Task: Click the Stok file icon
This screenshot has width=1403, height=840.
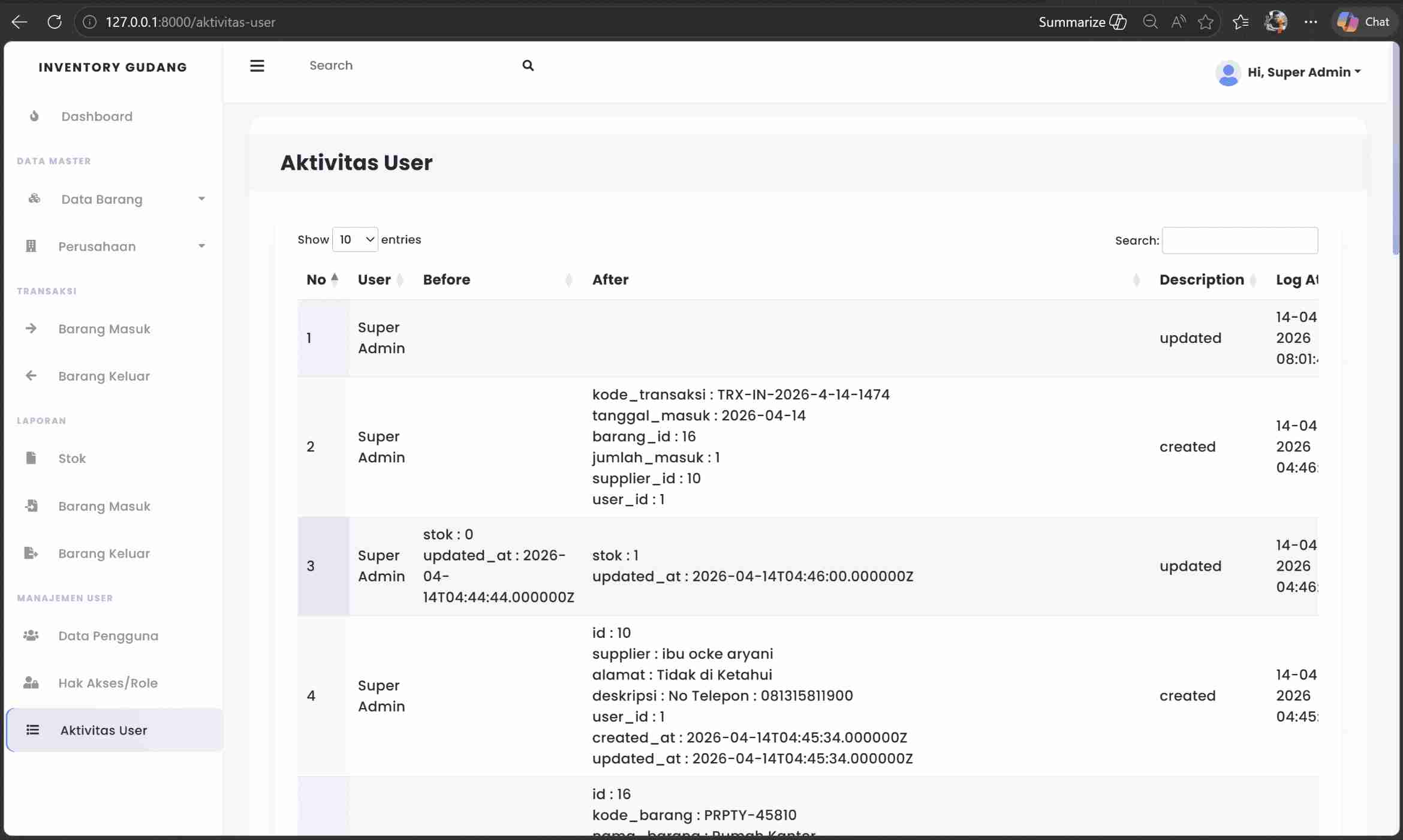Action: (x=31, y=458)
